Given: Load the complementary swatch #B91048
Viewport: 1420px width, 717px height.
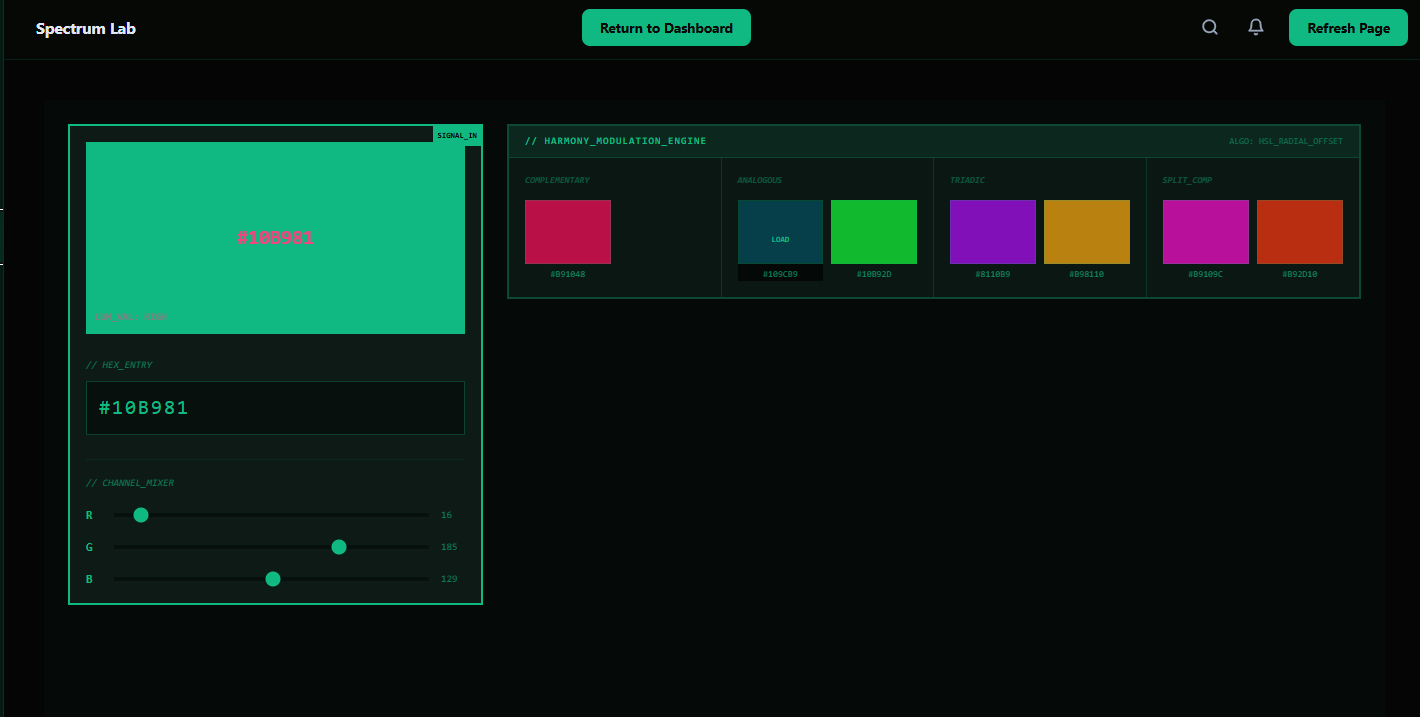Looking at the screenshot, I should (x=568, y=232).
